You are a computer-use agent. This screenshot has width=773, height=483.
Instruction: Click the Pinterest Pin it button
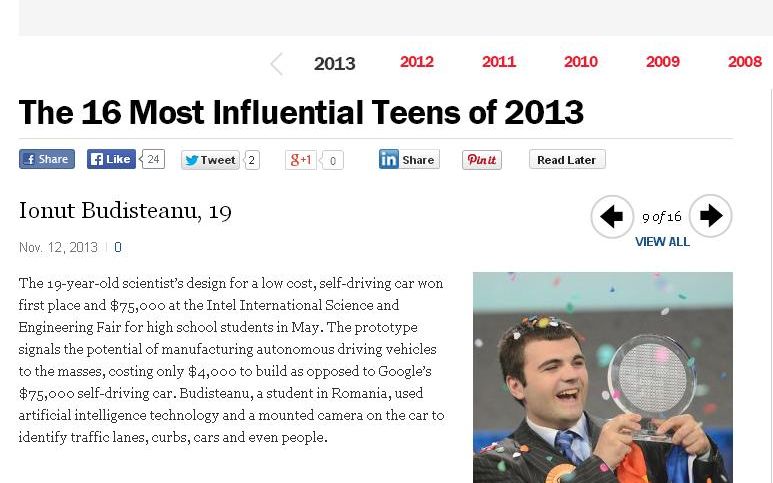481,160
